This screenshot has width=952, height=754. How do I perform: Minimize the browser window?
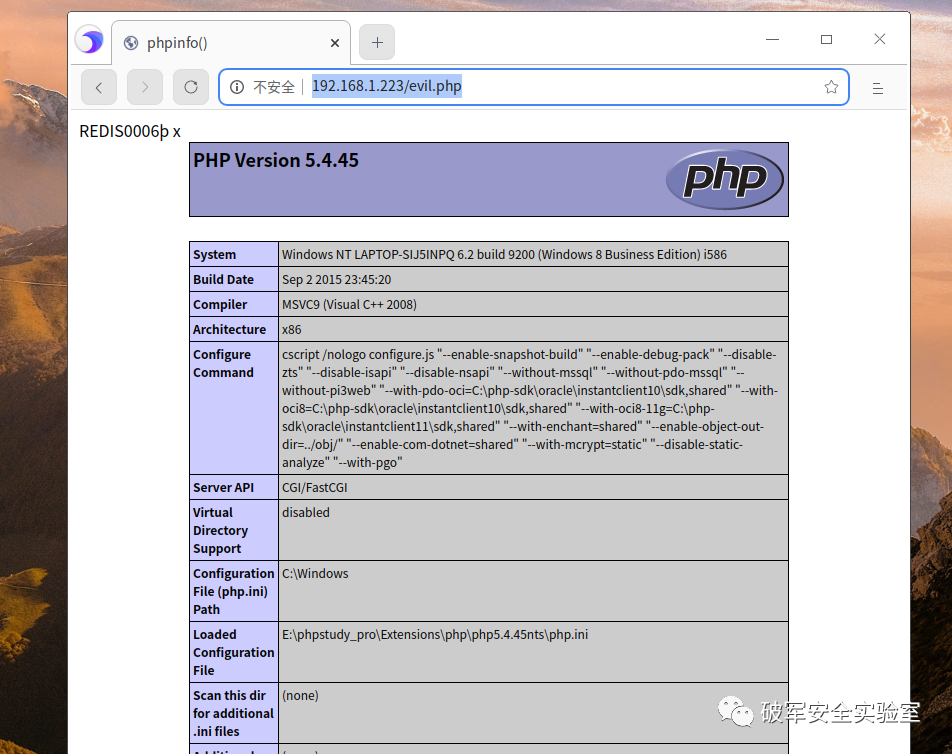[772, 39]
